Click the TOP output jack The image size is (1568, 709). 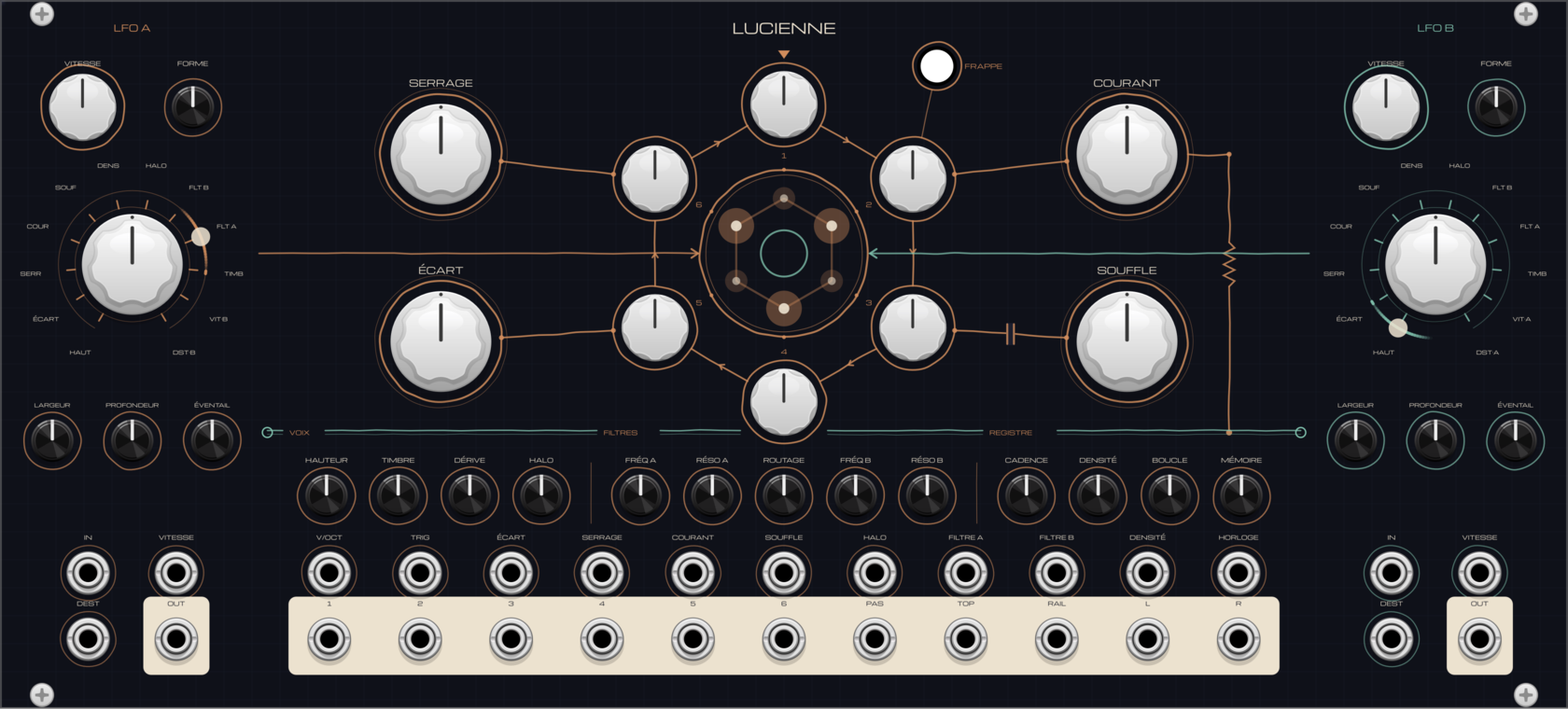point(965,640)
